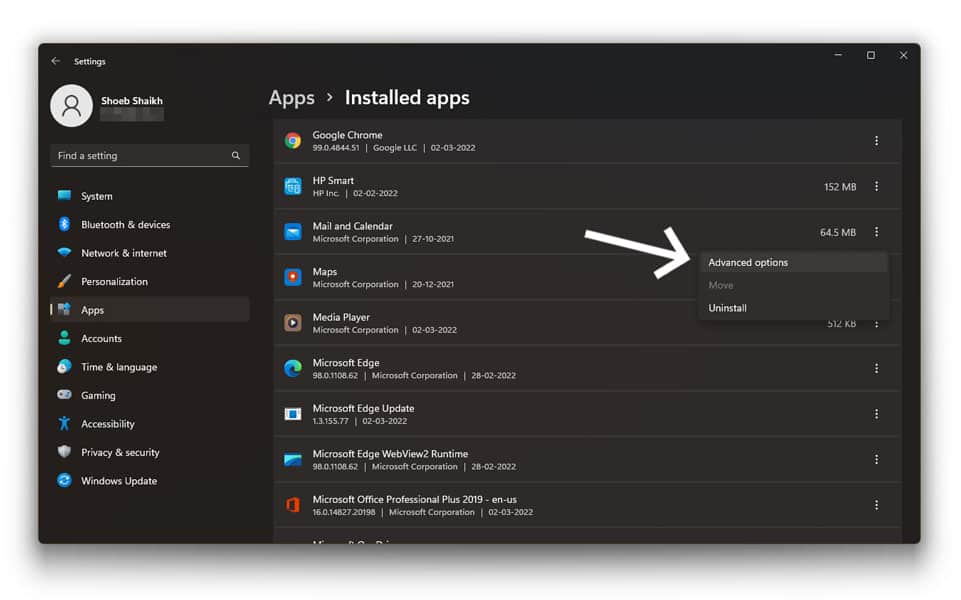Click the Maps app icon
This screenshot has height=600, width=961.
293,277
